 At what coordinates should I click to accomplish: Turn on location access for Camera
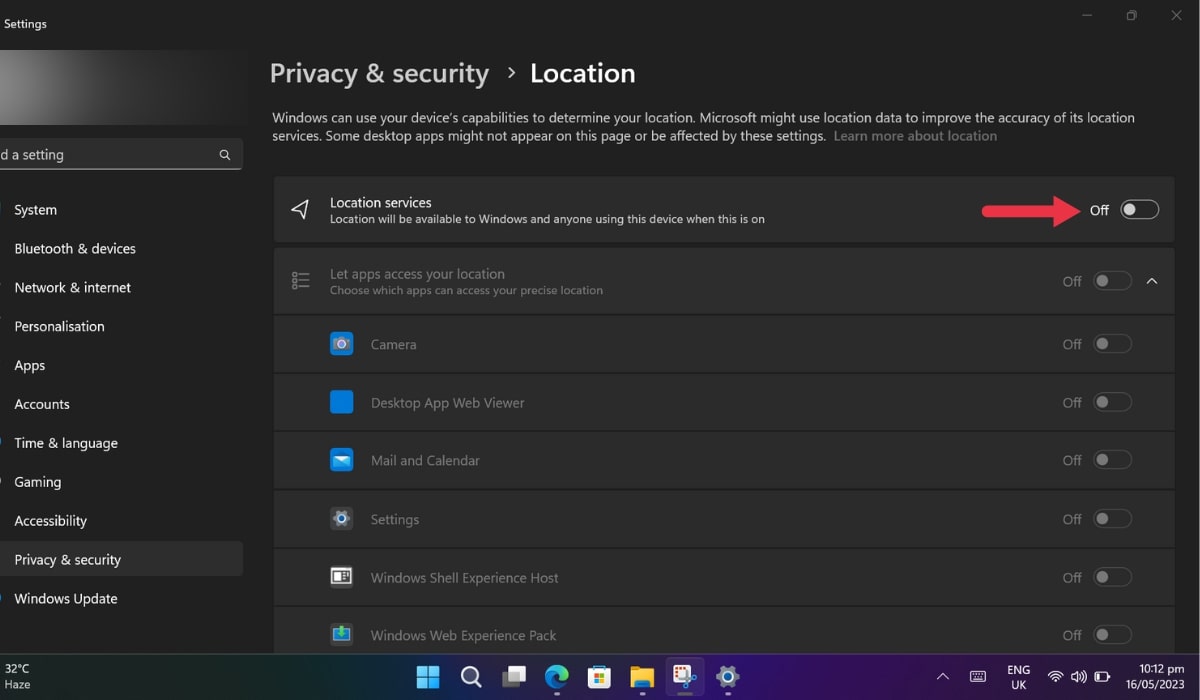point(1112,343)
